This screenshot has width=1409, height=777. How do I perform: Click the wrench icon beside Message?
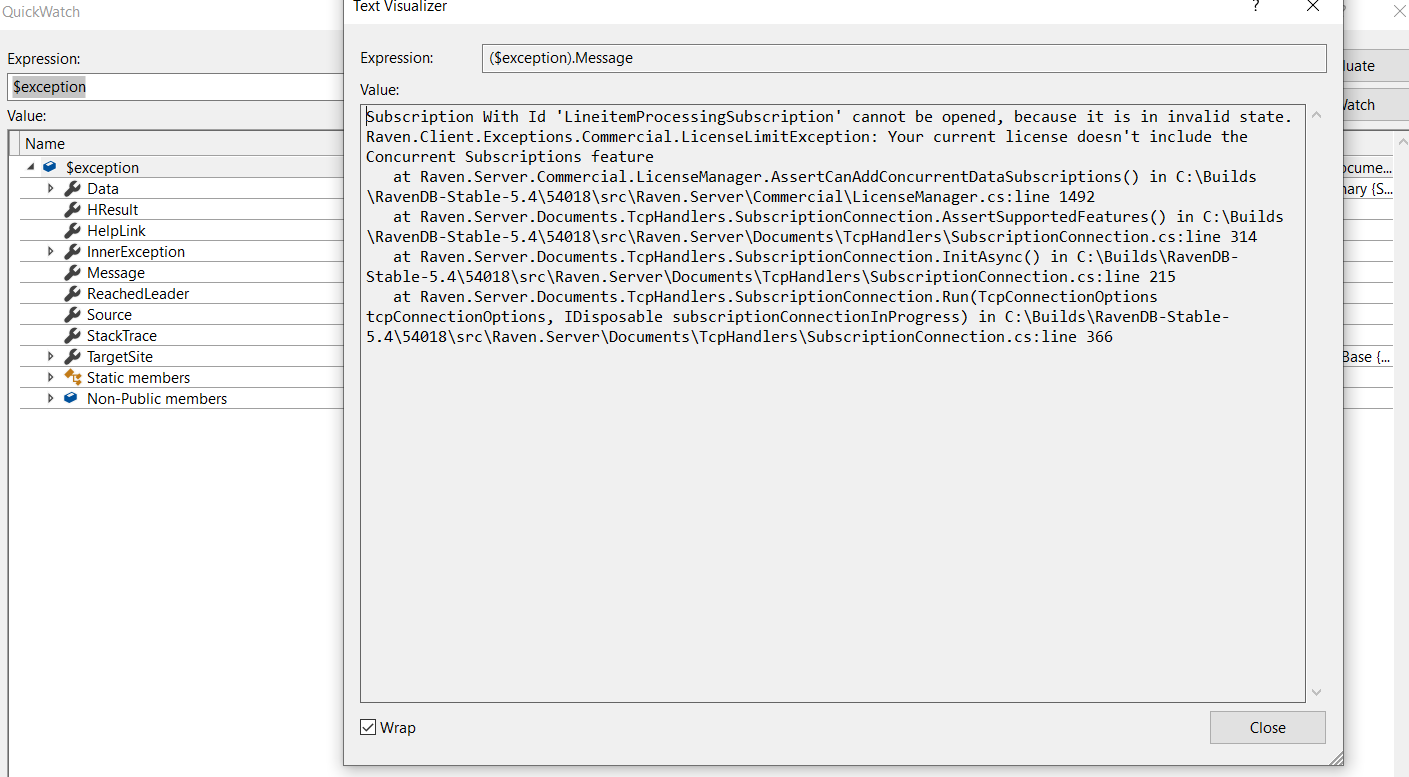pyautogui.click(x=72, y=272)
